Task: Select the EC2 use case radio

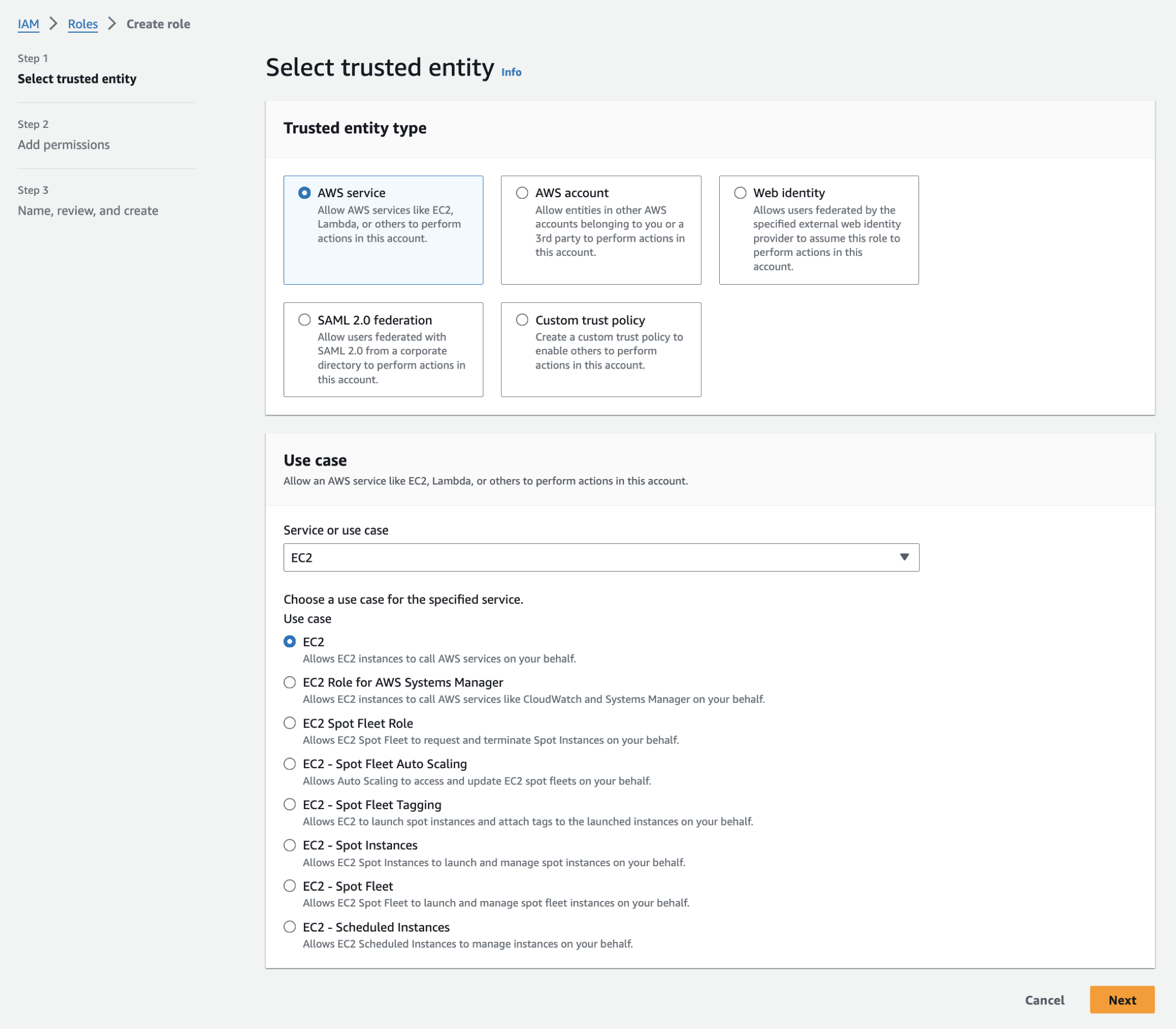Action: pos(290,641)
